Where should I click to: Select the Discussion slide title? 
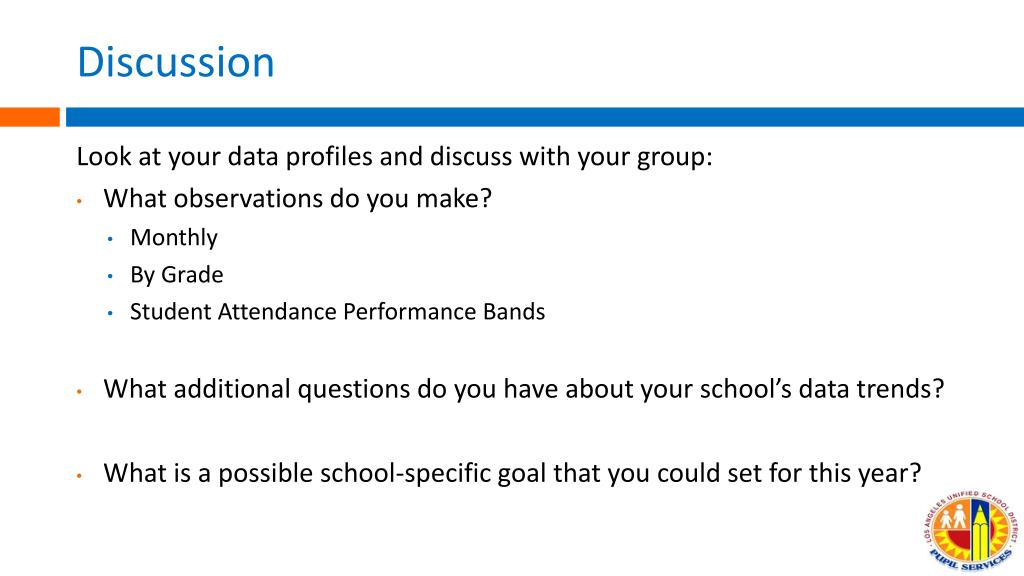(x=176, y=62)
